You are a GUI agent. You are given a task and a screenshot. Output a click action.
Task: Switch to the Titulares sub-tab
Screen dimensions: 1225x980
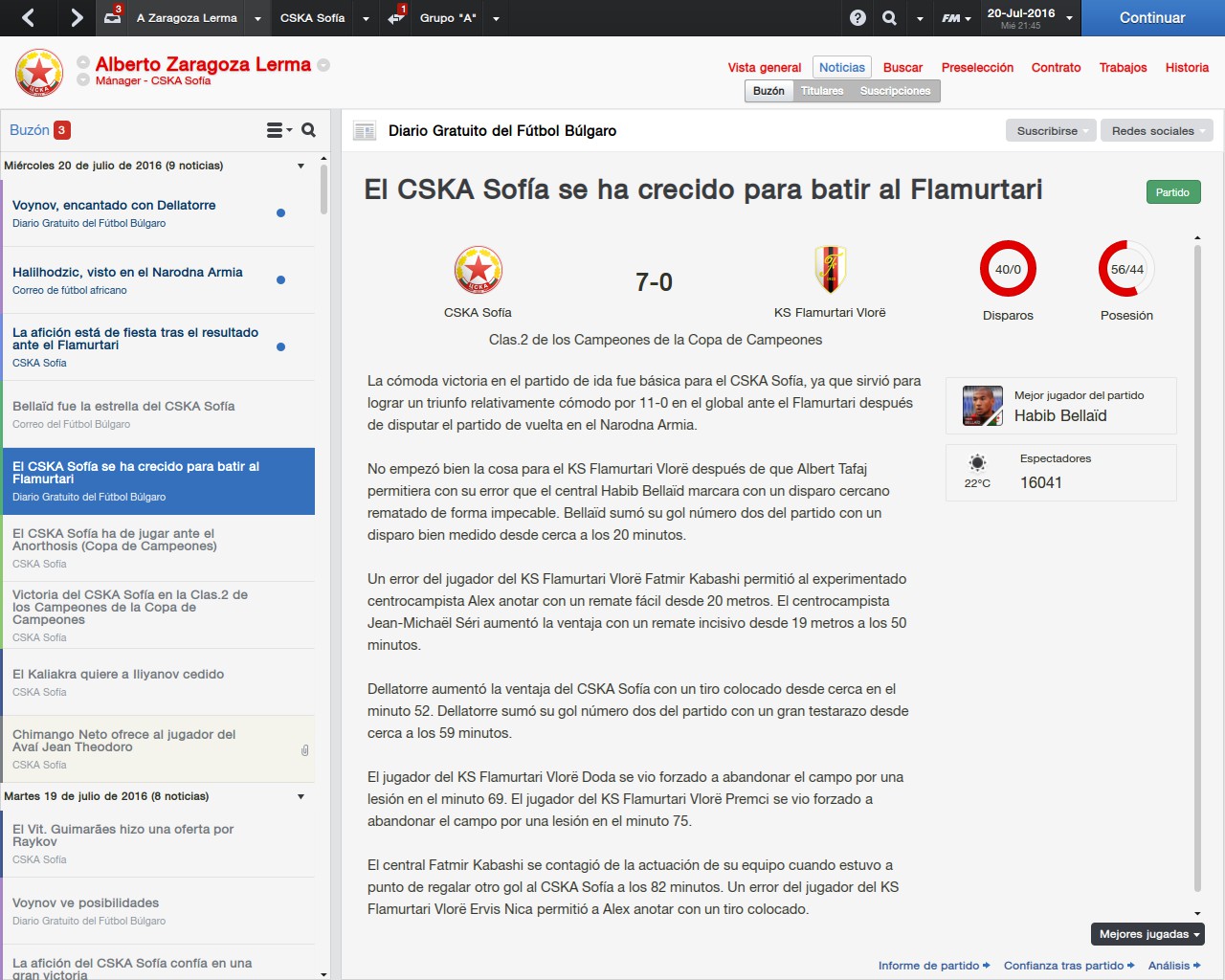point(822,91)
